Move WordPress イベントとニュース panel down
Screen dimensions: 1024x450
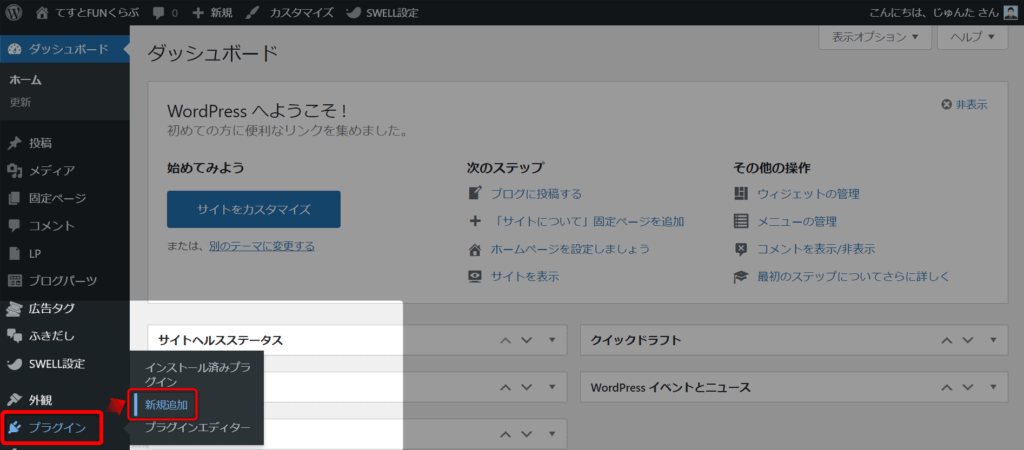pyautogui.click(x=969, y=387)
